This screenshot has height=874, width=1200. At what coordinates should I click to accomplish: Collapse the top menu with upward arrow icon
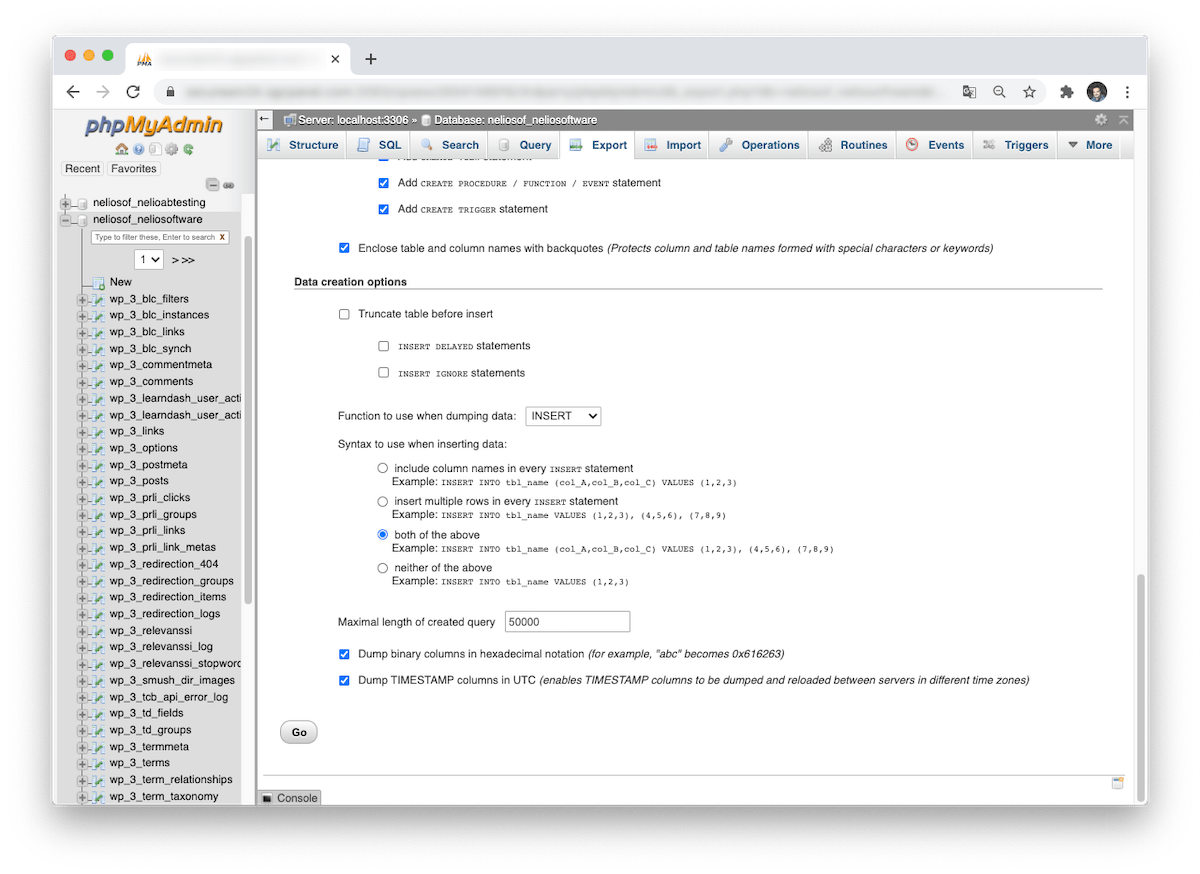(1124, 119)
